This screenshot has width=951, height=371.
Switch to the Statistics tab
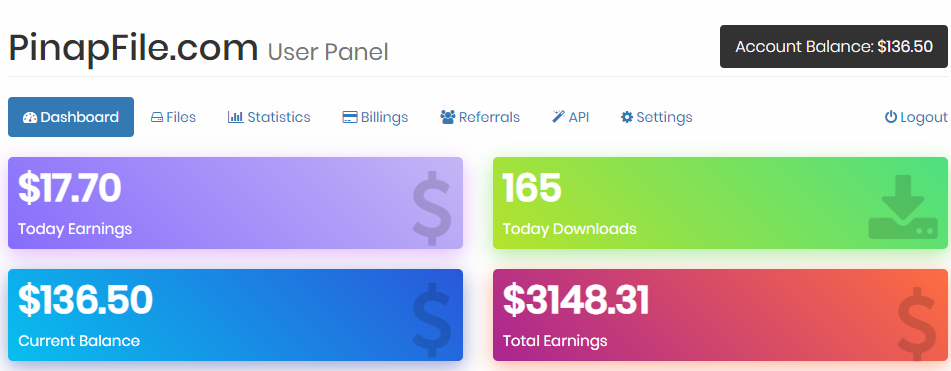(269, 117)
